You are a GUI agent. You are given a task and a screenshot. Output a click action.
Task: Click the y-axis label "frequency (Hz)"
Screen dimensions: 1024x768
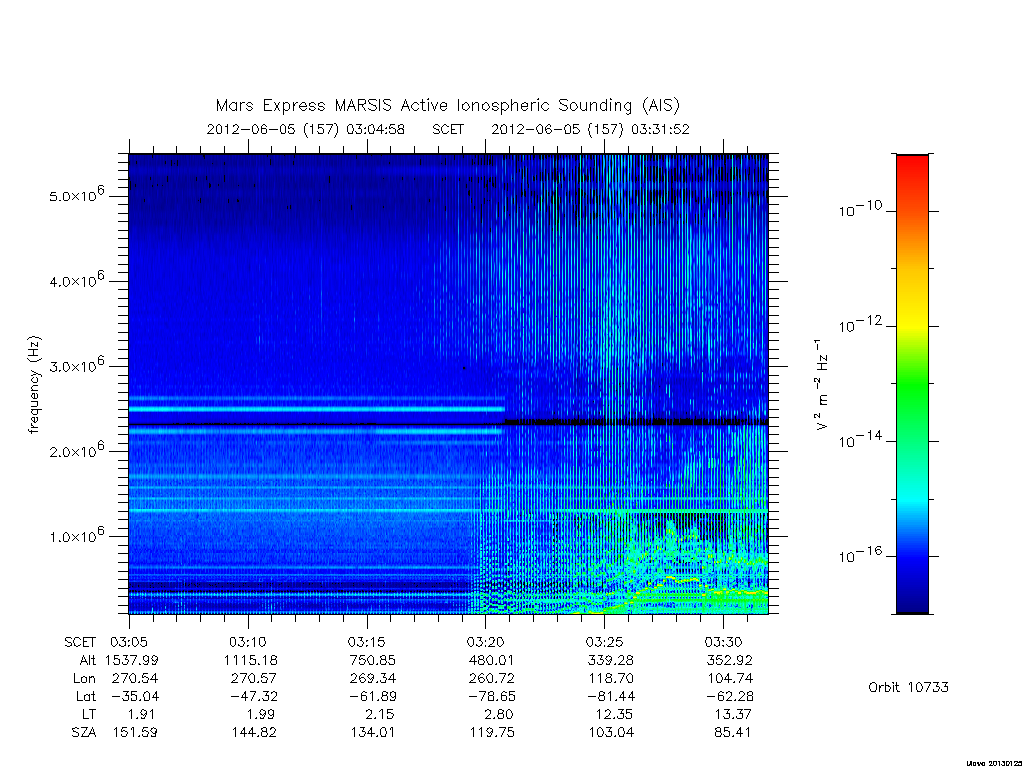(34, 384)
